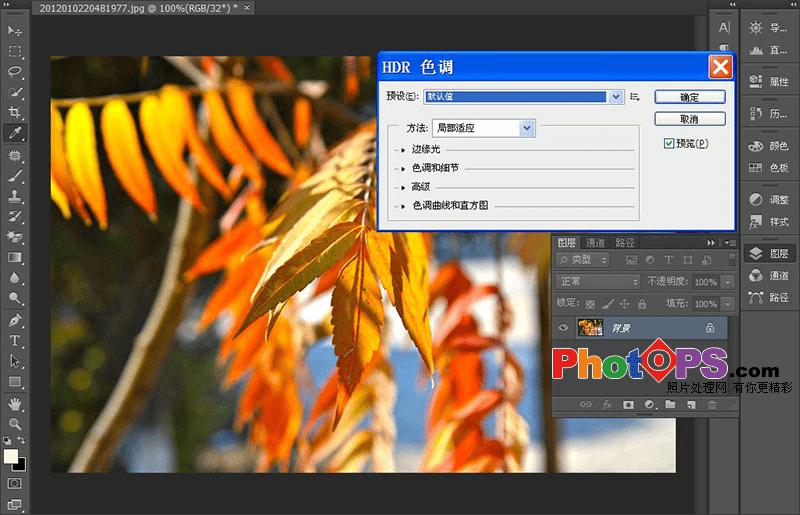Expand the 高级 section
The image size is (800, 515).
click(x=403, y=187)
